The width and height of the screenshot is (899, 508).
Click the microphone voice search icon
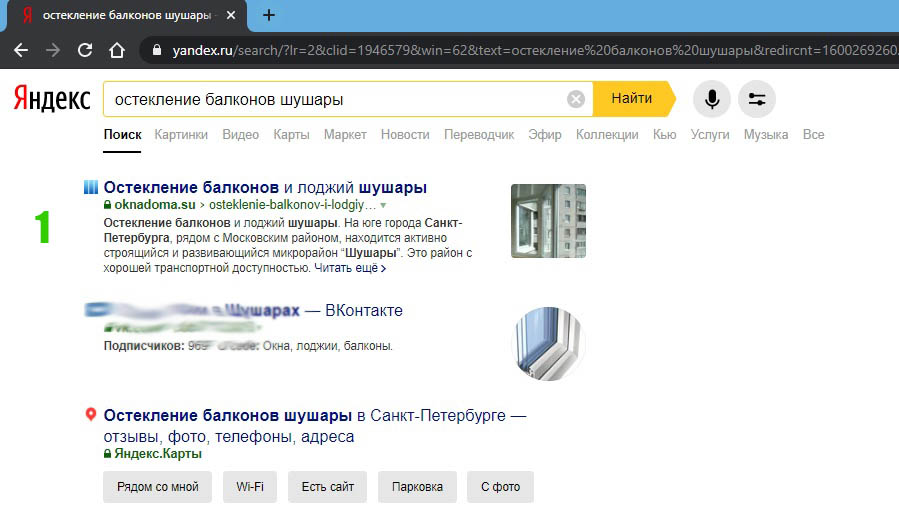pos(712,99)
